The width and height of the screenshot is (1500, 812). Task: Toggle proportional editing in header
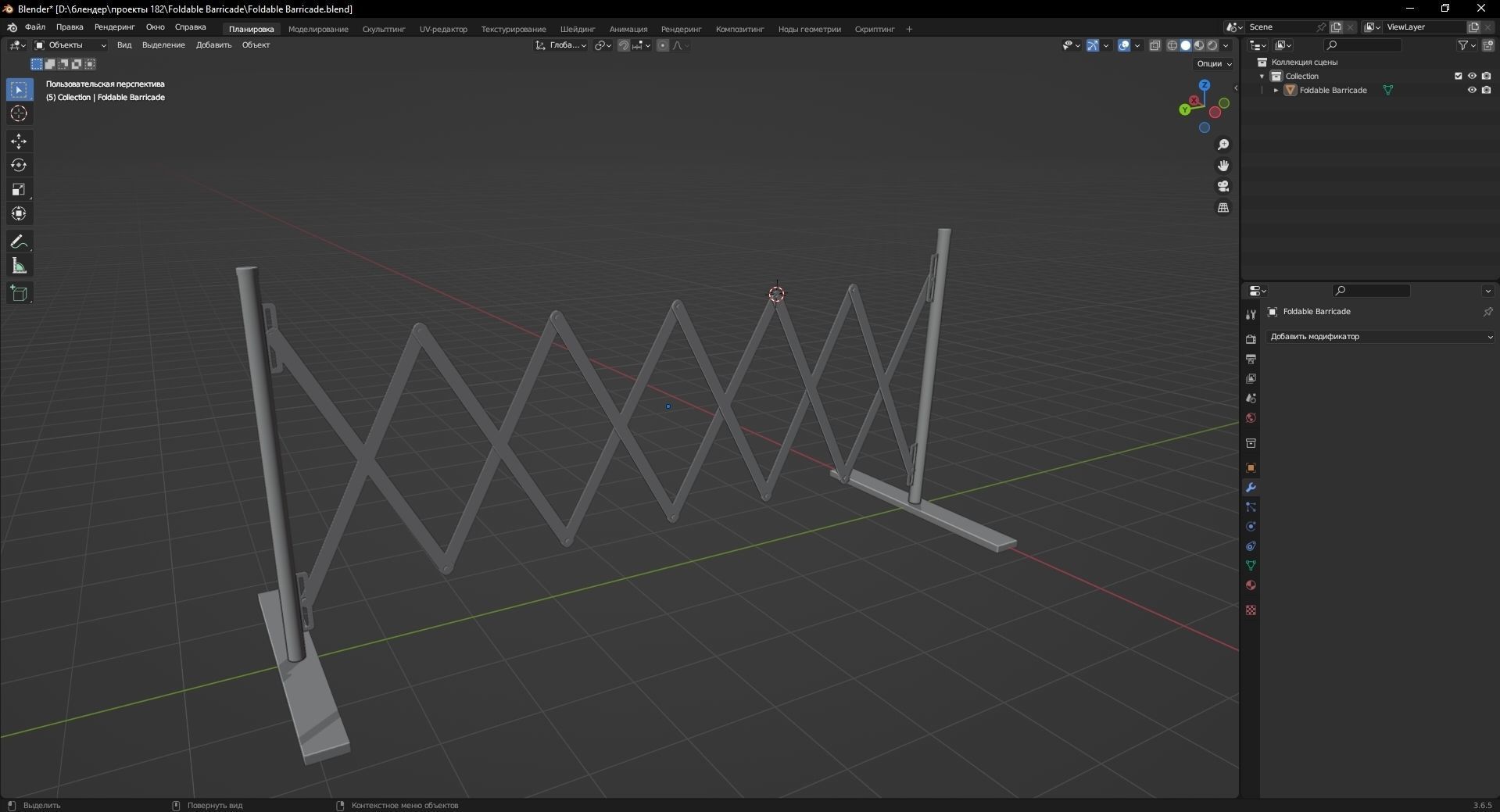click(663, 45)
